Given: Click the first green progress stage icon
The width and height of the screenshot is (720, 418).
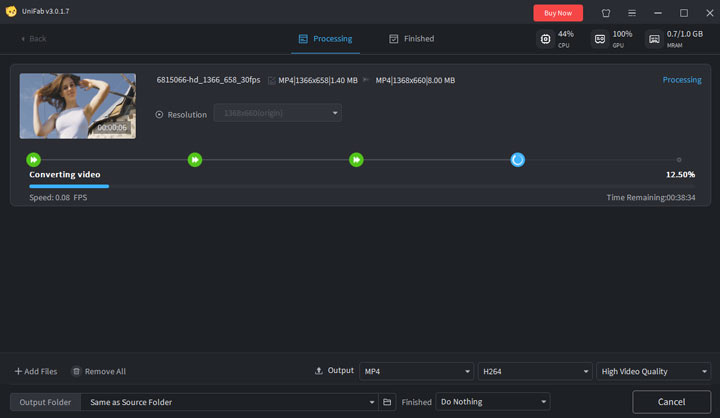Looking at the screenshot, I should tap(34, 159).
